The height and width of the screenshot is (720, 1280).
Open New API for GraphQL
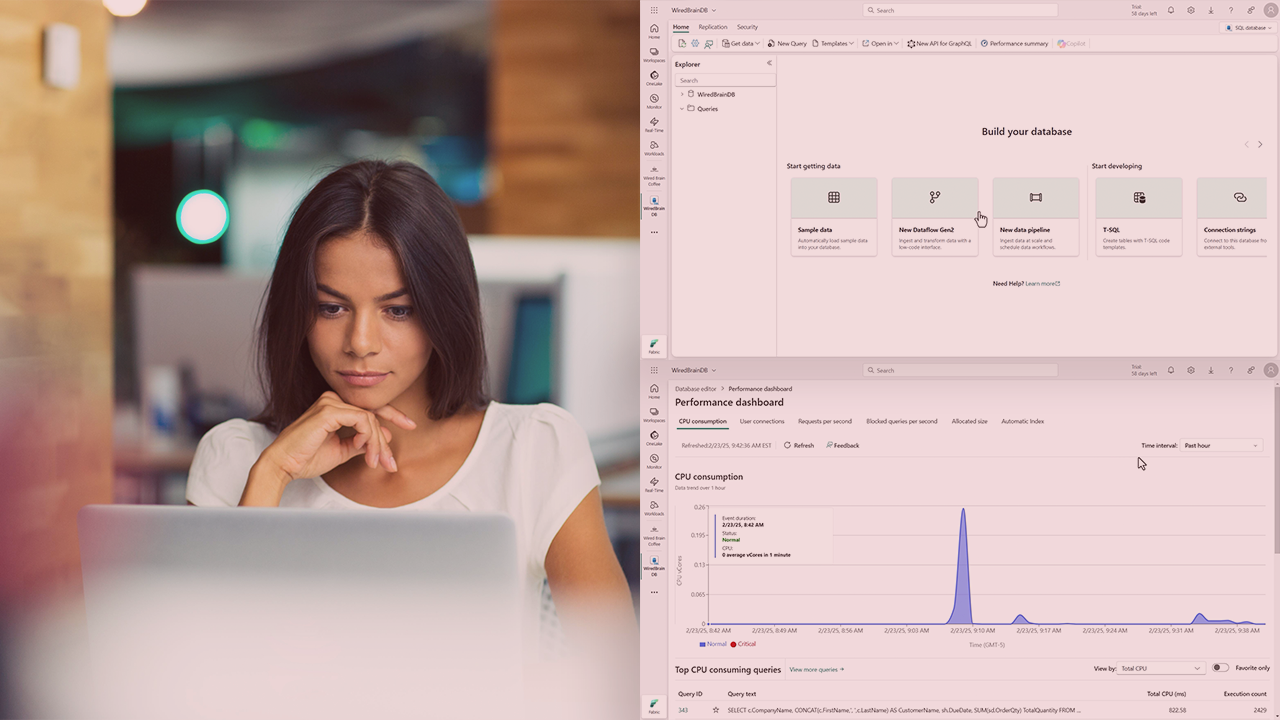939,44
